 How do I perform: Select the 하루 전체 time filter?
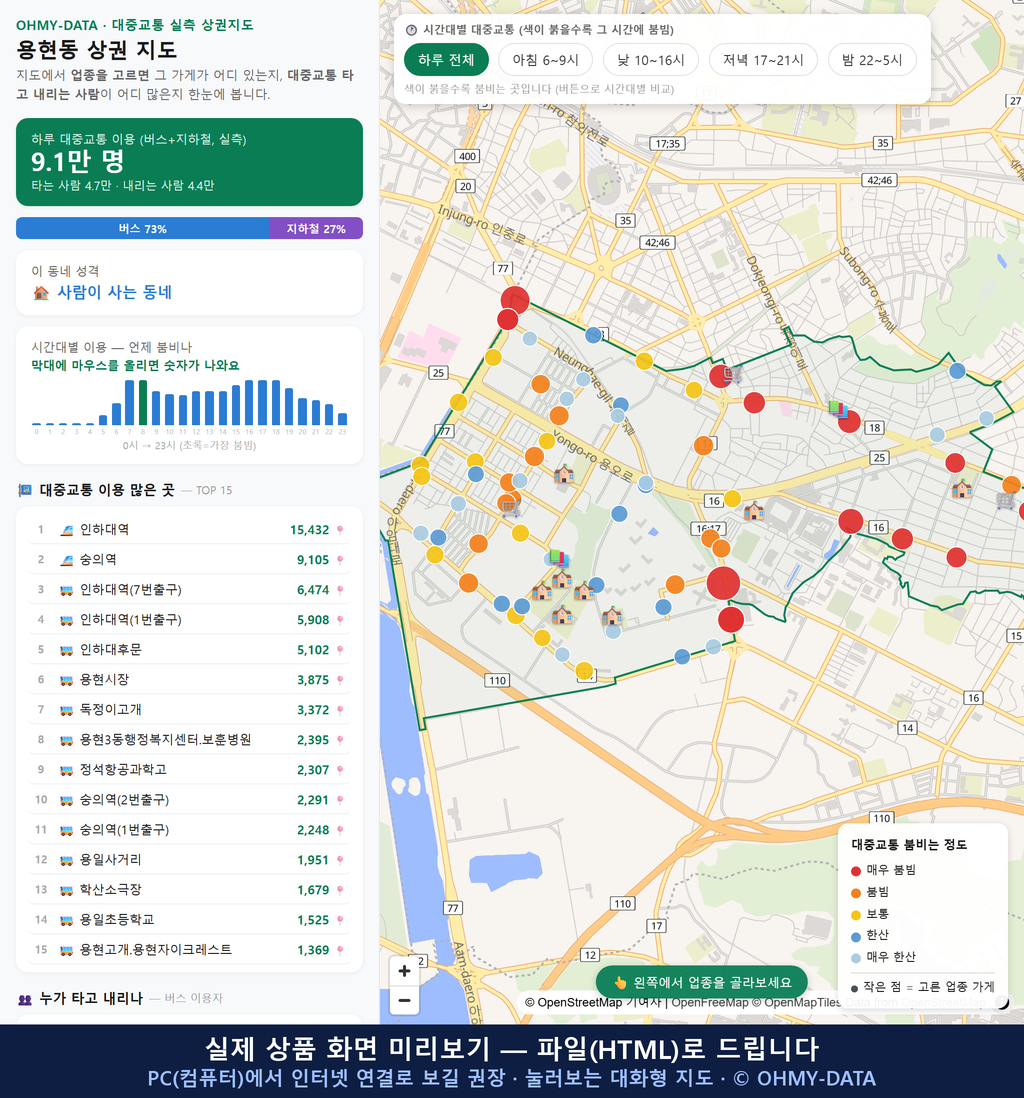pos(446,60)
